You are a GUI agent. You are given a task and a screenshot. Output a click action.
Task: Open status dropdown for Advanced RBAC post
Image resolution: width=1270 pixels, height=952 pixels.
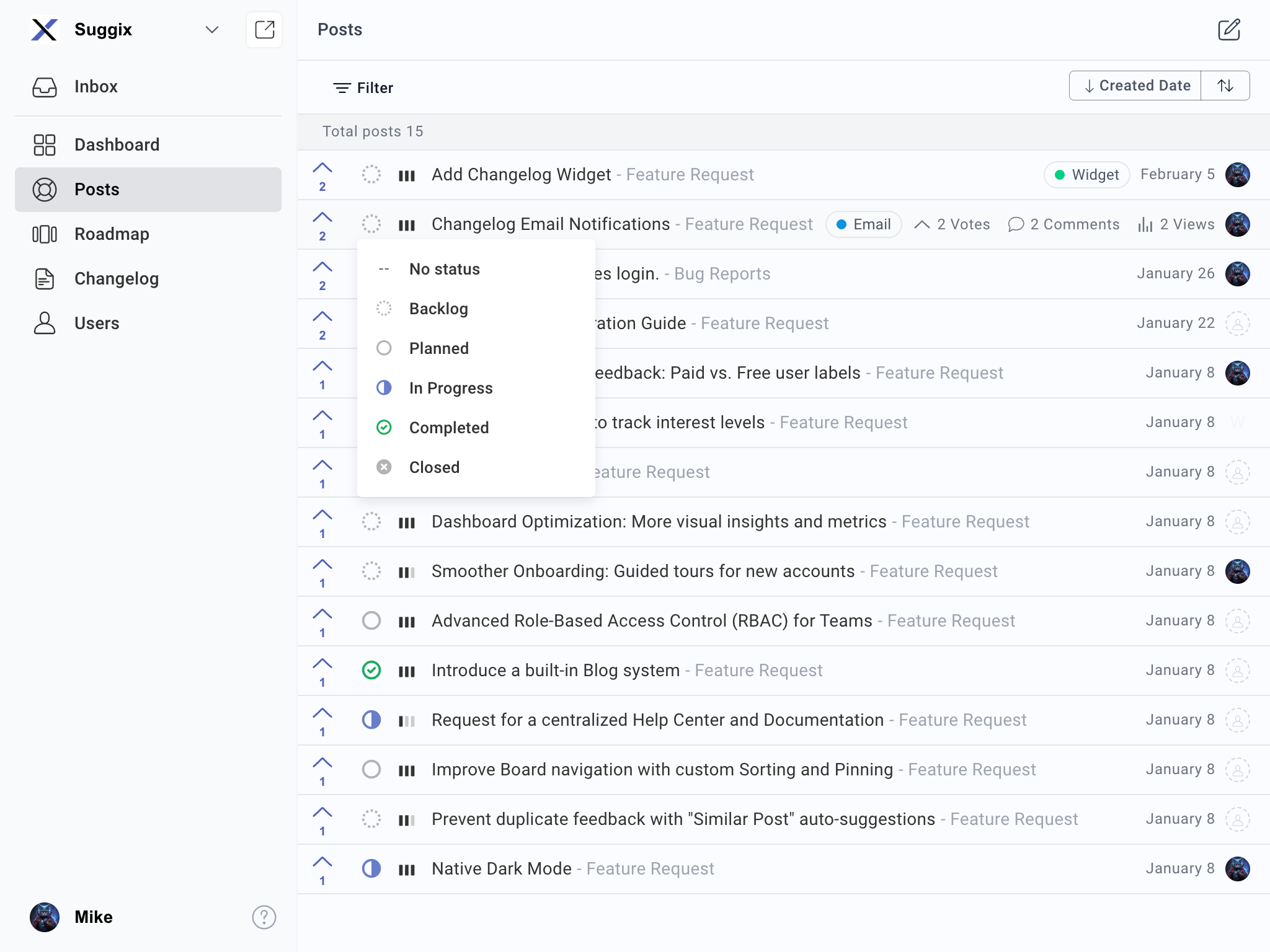pyautogui.click(x=371, y=620)
